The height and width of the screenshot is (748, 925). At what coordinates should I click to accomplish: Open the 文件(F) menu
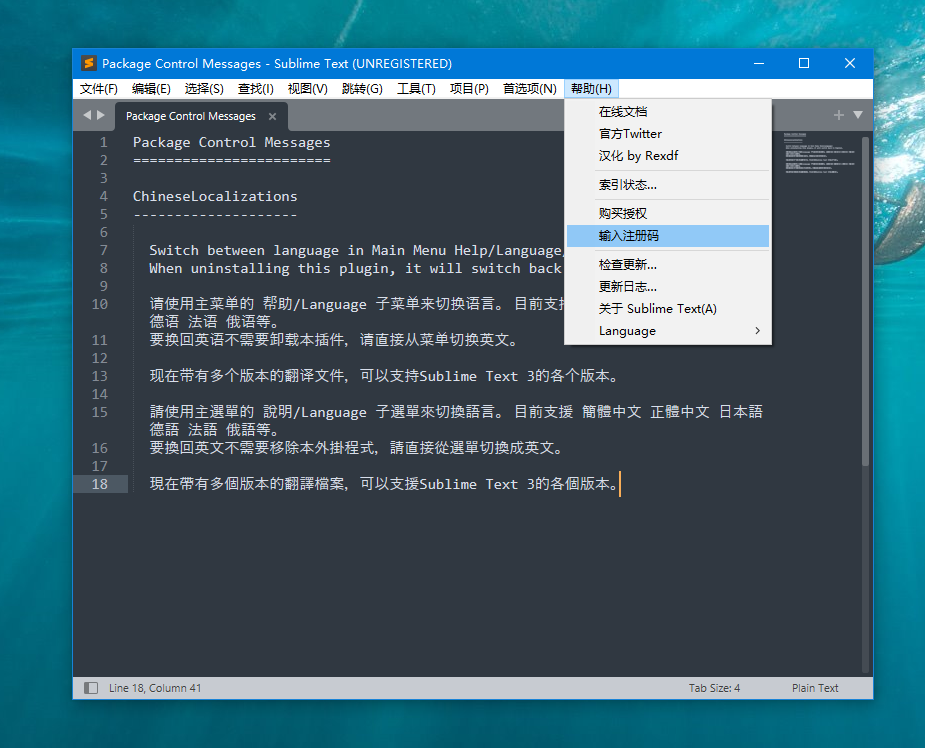[x=99, y=88]
